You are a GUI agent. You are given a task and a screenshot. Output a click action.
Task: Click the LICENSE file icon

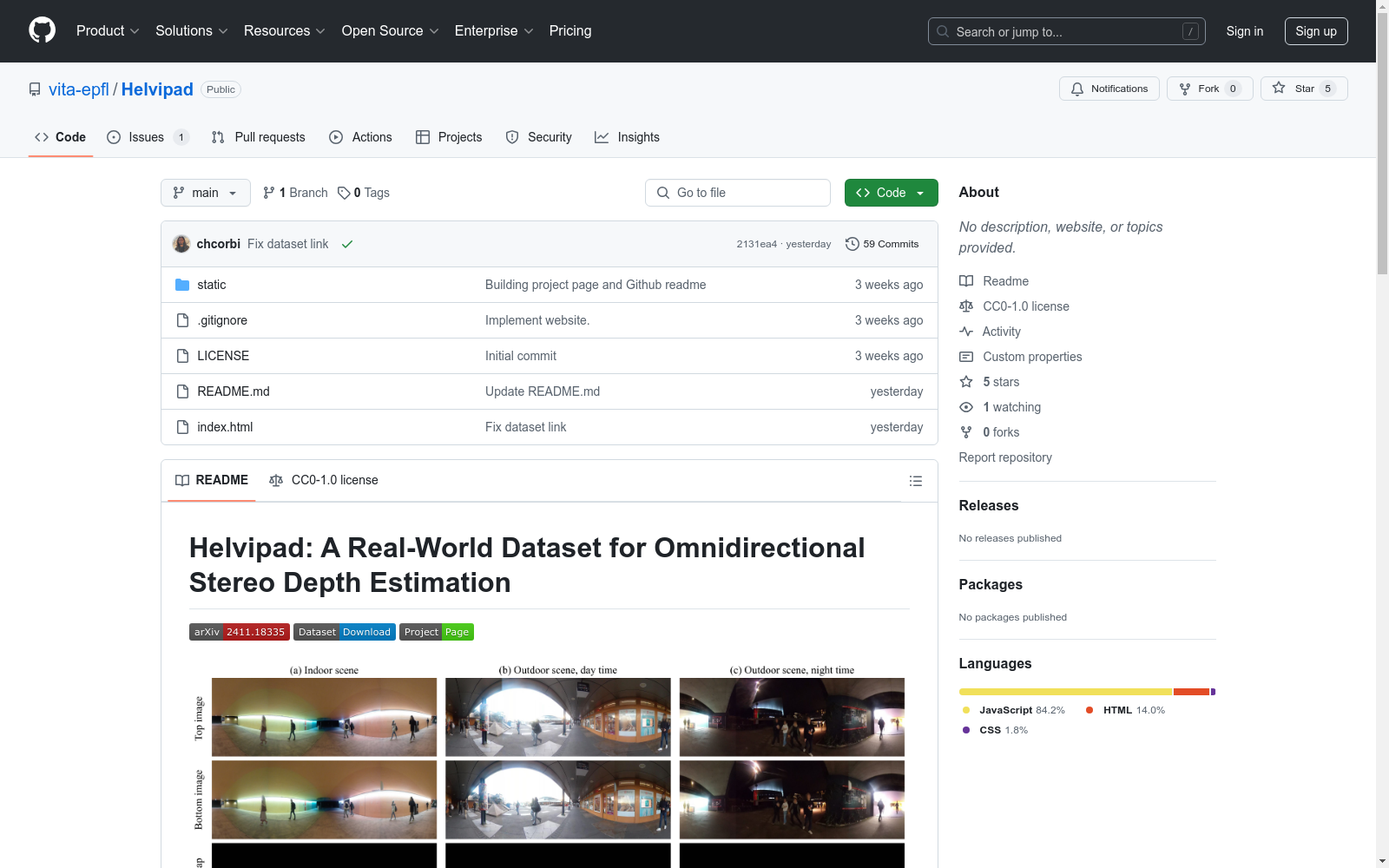(x=182, y=356)
